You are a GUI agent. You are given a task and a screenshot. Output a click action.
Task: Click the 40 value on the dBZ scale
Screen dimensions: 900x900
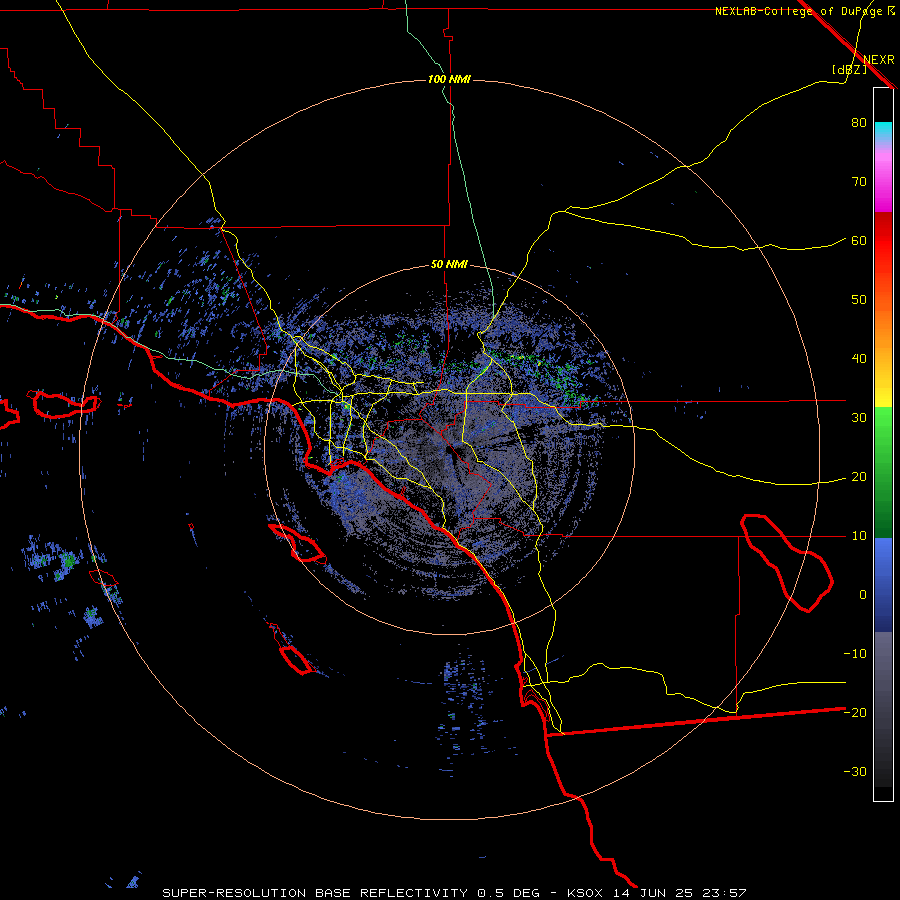[x=859, y=359]
